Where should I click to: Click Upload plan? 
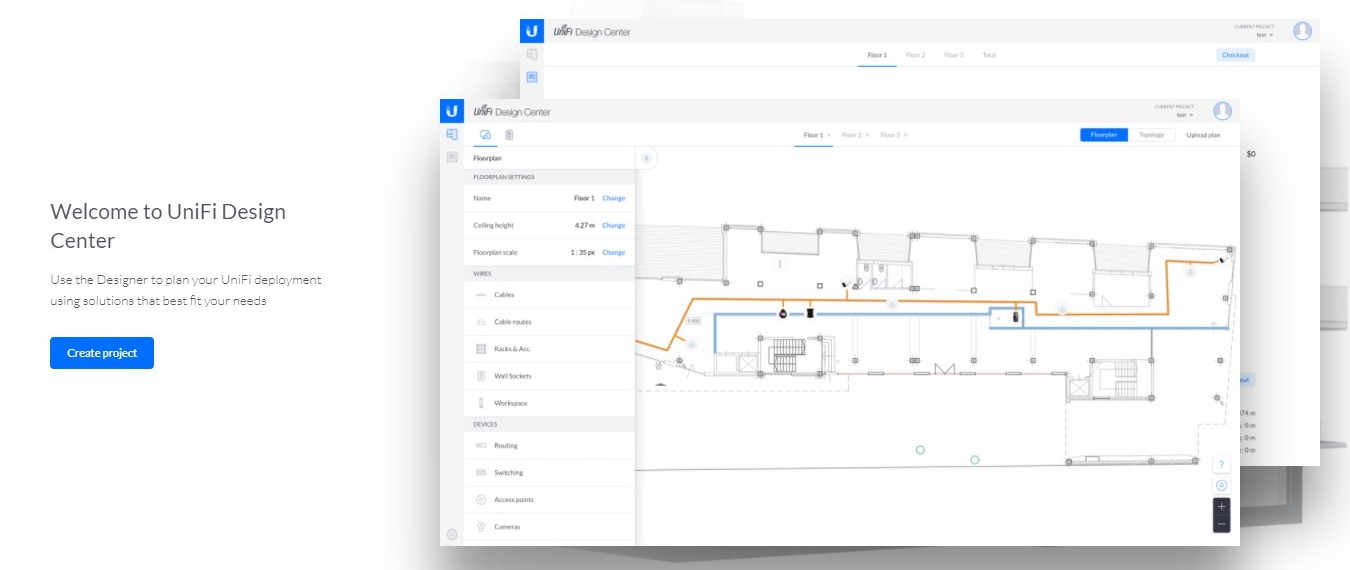[x=1203, y=135]
